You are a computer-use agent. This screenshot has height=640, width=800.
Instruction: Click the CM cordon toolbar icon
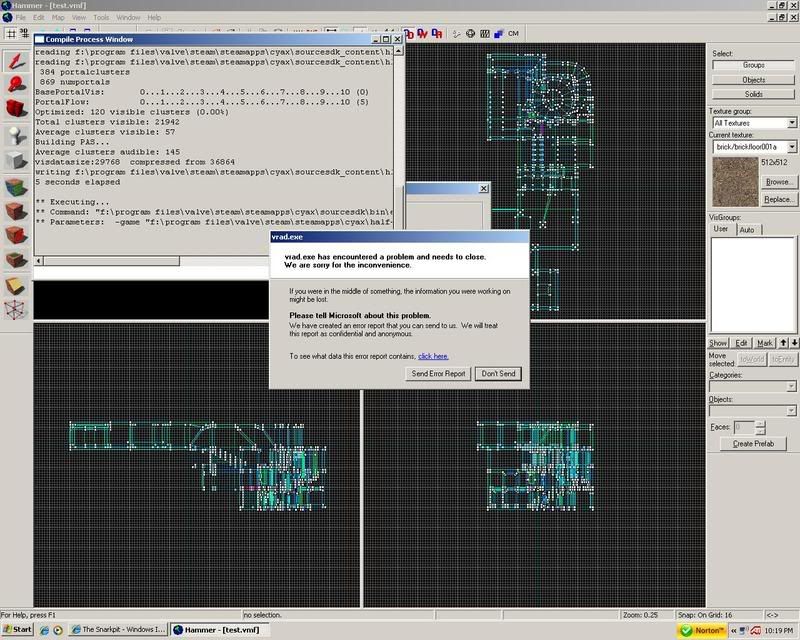(513, 33)
